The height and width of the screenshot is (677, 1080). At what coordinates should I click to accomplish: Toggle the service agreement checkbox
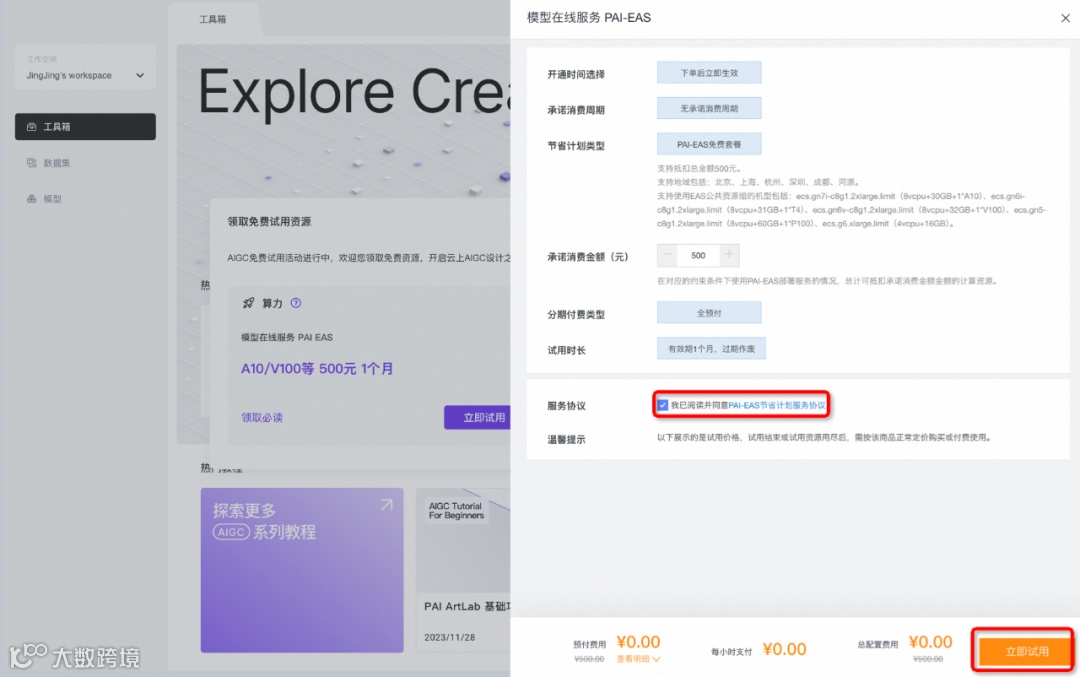pos(662,405)
